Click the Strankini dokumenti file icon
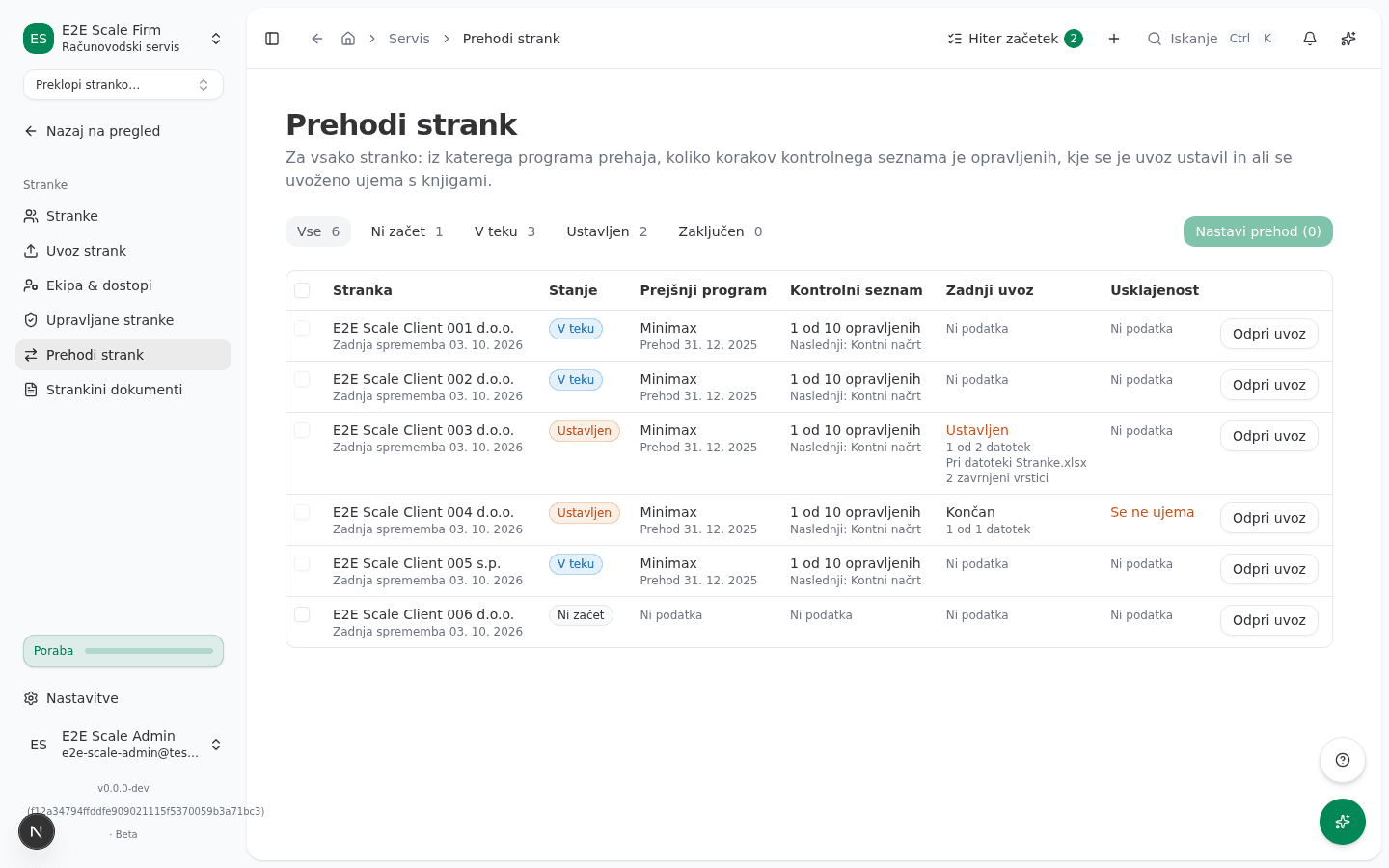The height and width of the screenshot is (868, 1389). point(31,390)
